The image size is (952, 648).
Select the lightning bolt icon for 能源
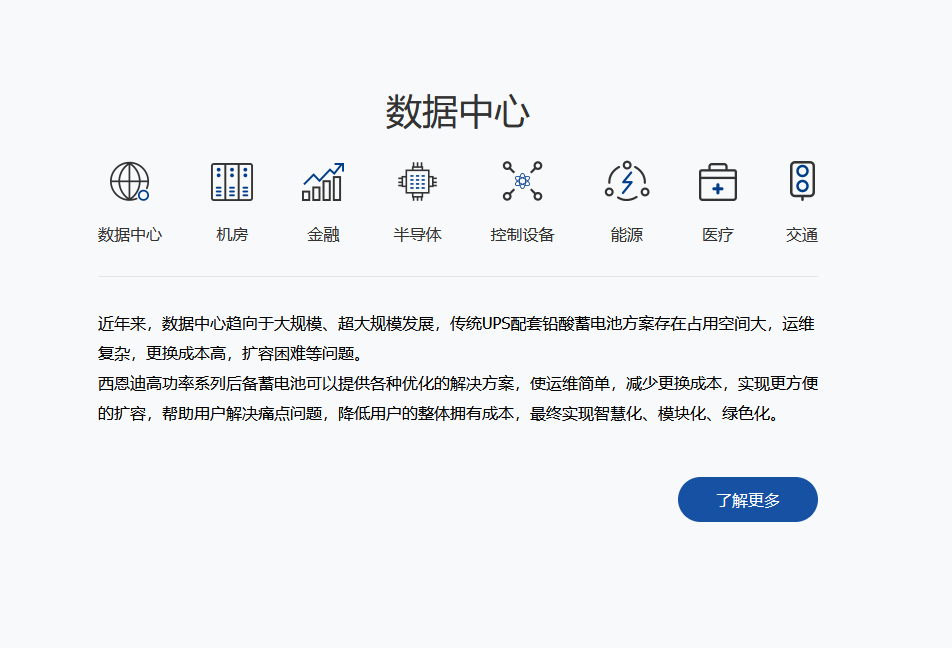627,181
